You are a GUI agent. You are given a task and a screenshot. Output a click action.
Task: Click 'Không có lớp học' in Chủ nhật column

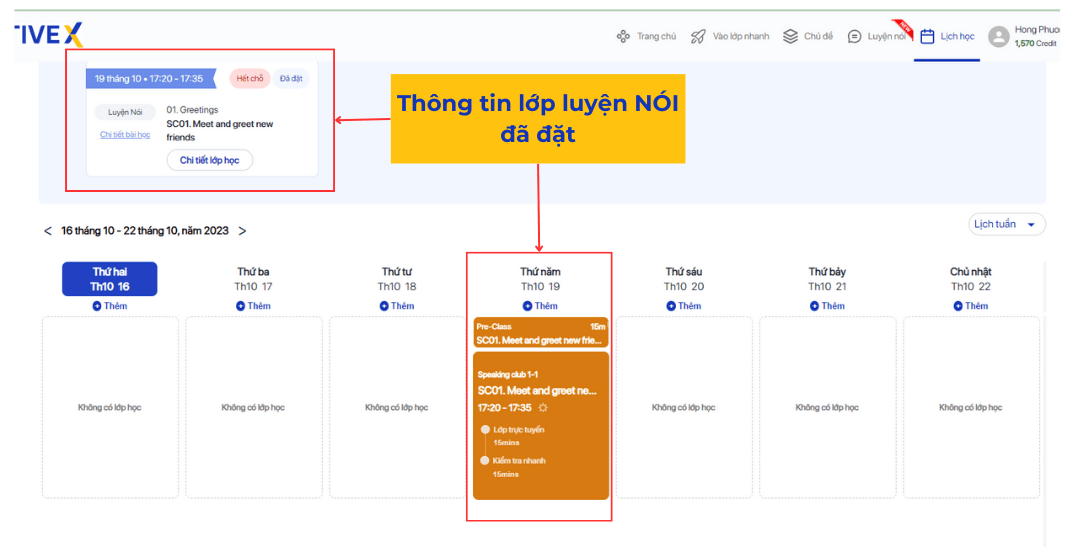970,407
